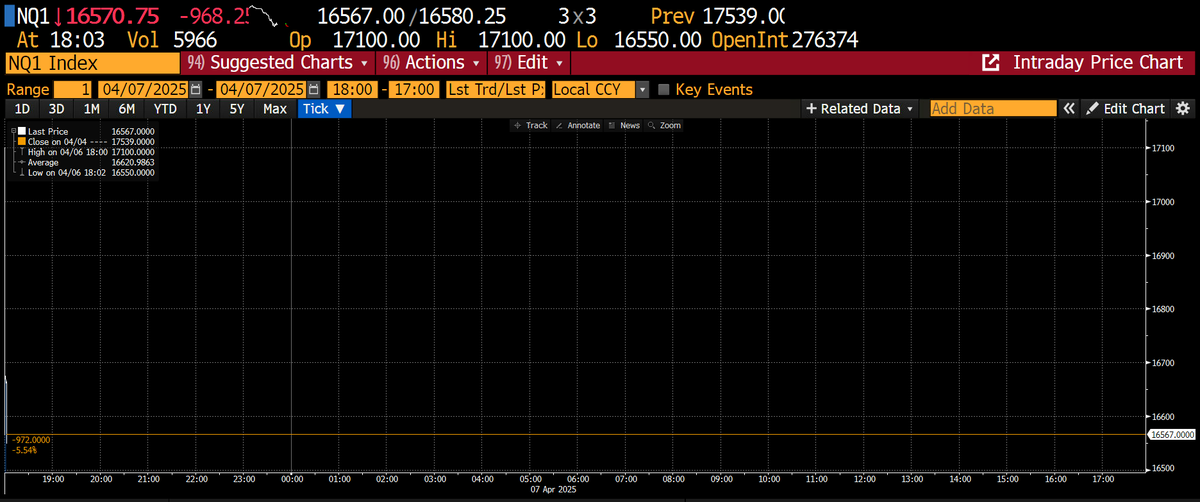This screenshot has height=502, width=1200.
Task: Open the News overlay tool
Action: tap(624, 125)
